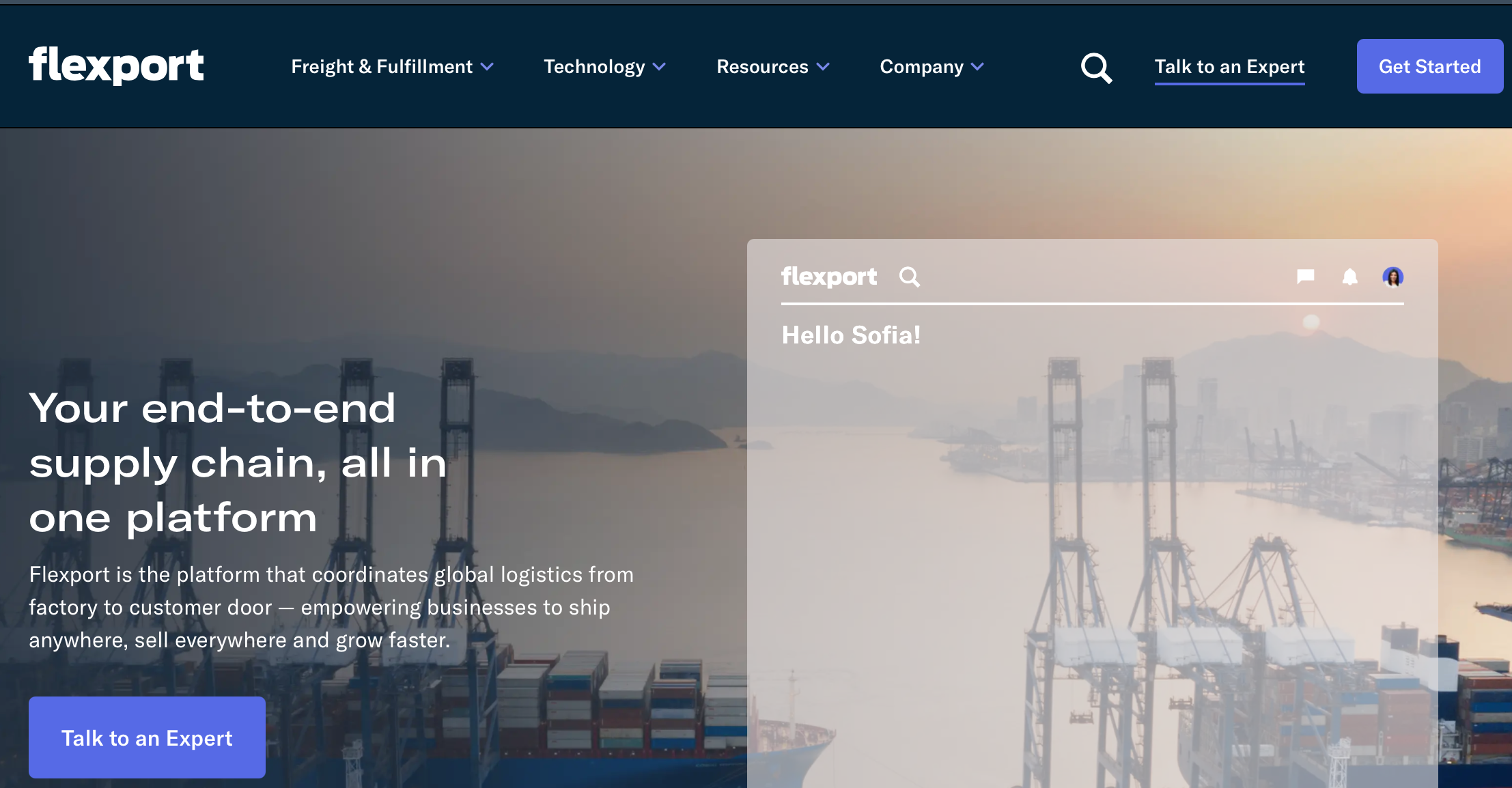Click the Get Started button

[x=1429, y=66]
